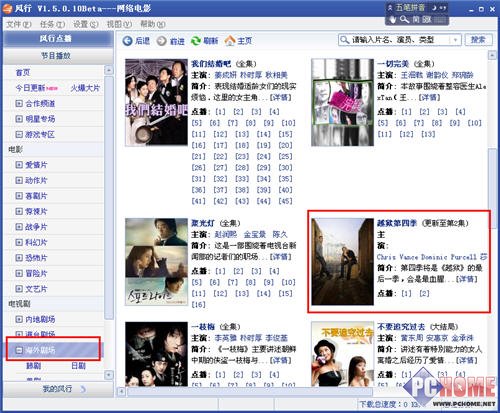Viewport: 500px width, 413px height.
Task: Open the 日剧 sub-category link
Action: (x=79, y=366)
